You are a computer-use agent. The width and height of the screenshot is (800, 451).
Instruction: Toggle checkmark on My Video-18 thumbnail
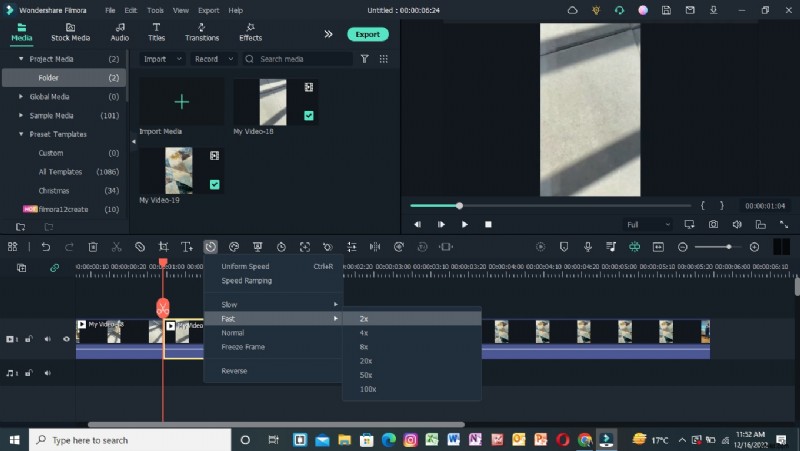pyautogui.click(x=309, y=116)
